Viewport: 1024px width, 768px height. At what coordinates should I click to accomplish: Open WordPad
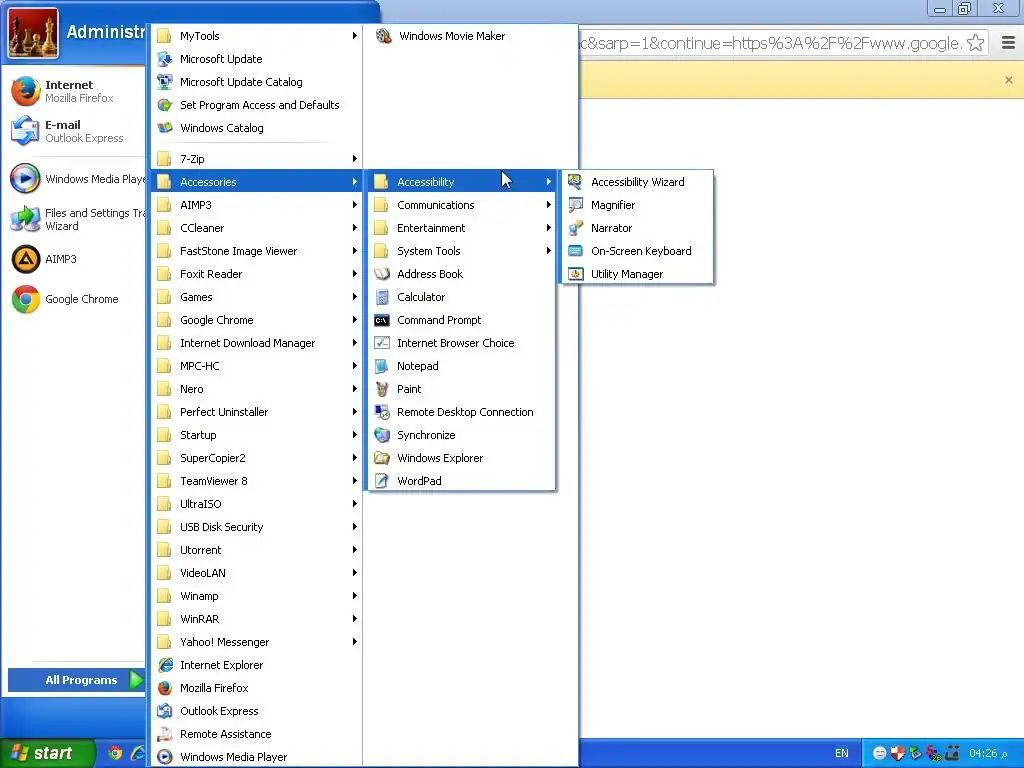[x=462, y=481]
